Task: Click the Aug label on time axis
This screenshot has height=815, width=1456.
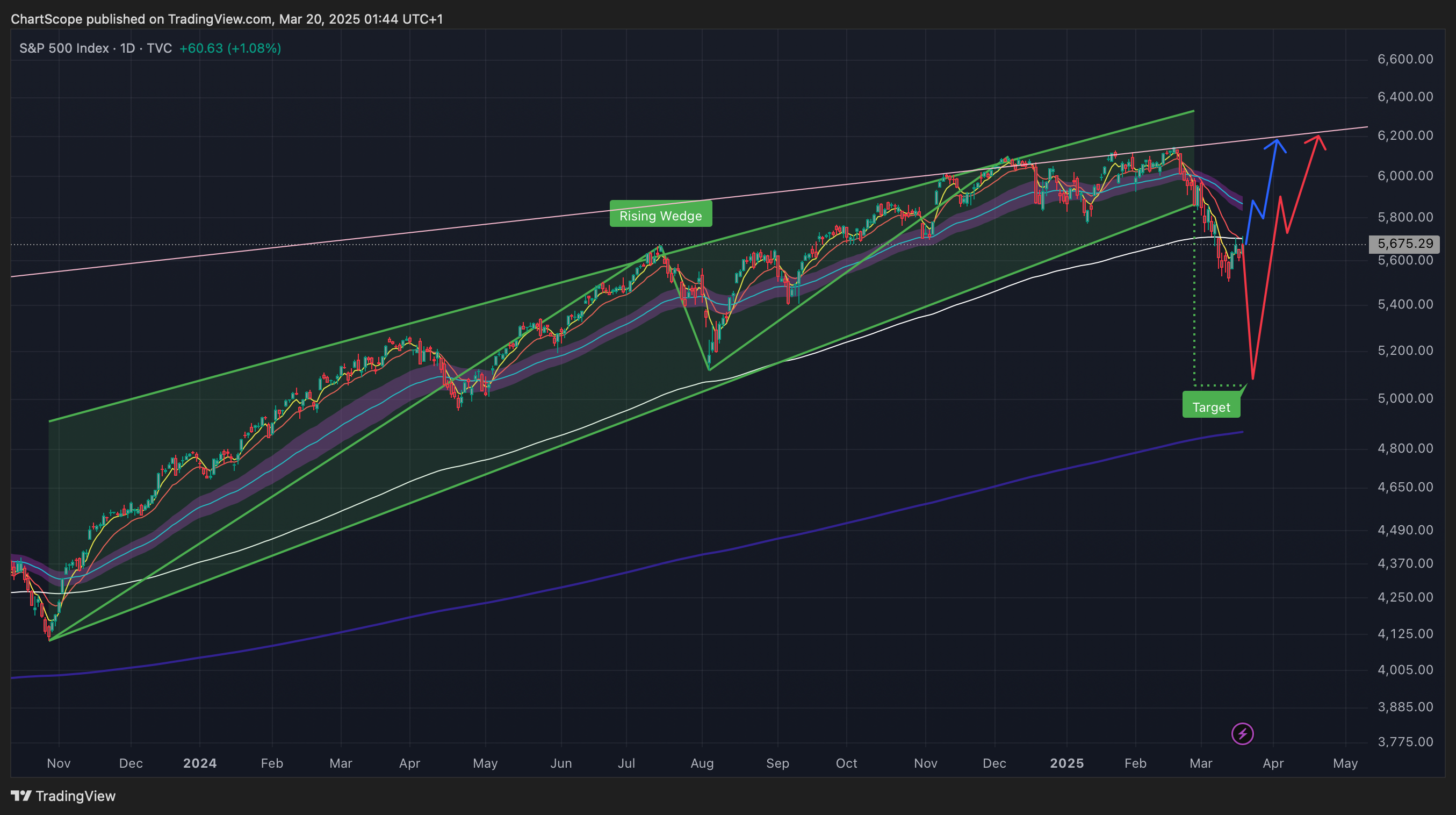Action: coord(702,763)
